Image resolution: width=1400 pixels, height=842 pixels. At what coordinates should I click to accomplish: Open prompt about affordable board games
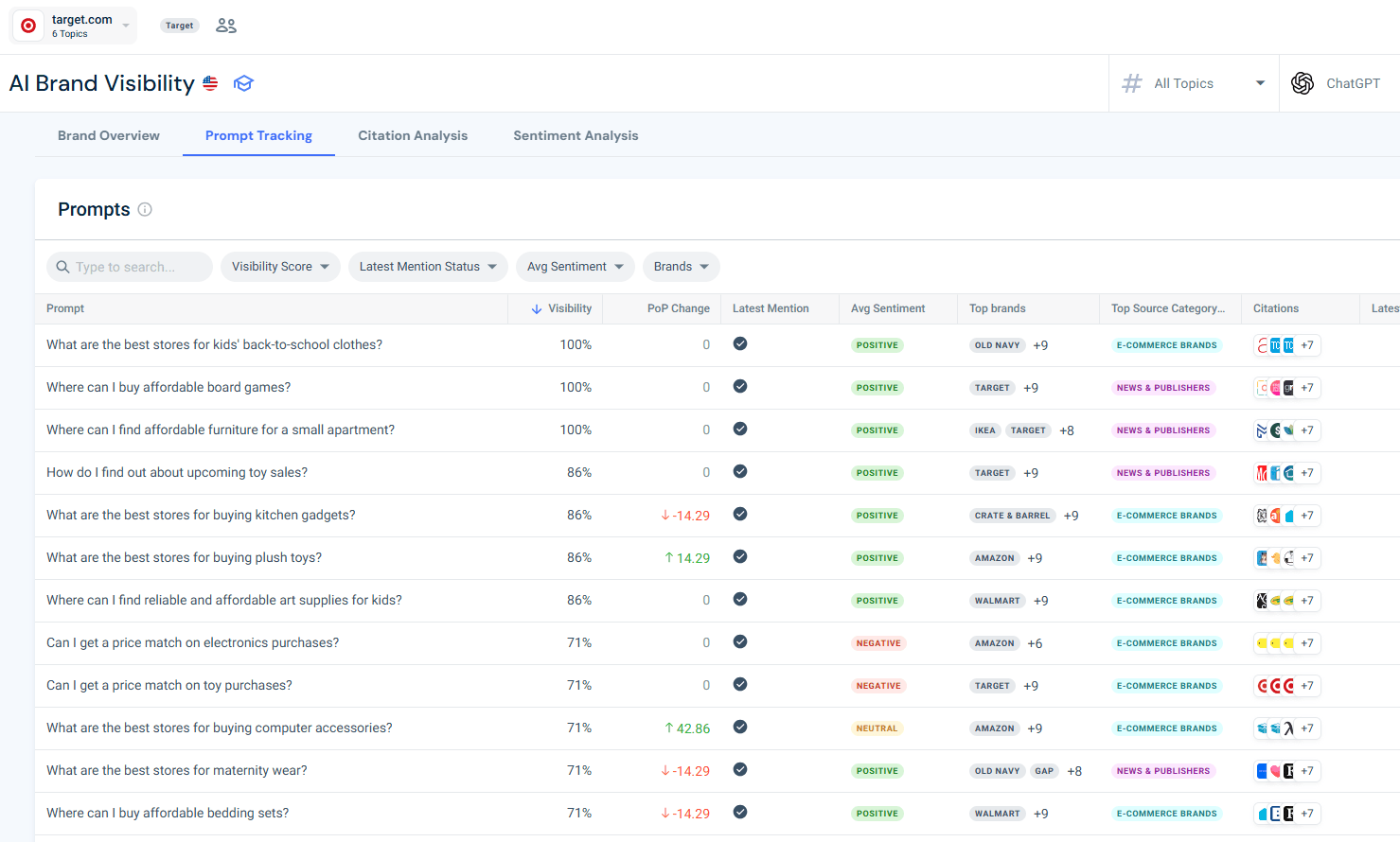(168, 388)
